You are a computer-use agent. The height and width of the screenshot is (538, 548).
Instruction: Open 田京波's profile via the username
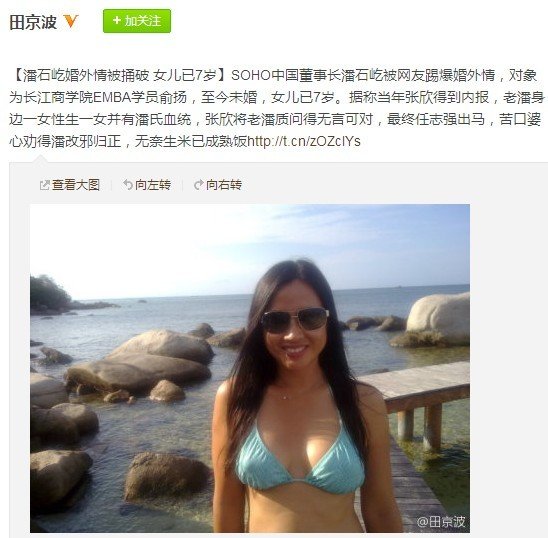33,22
